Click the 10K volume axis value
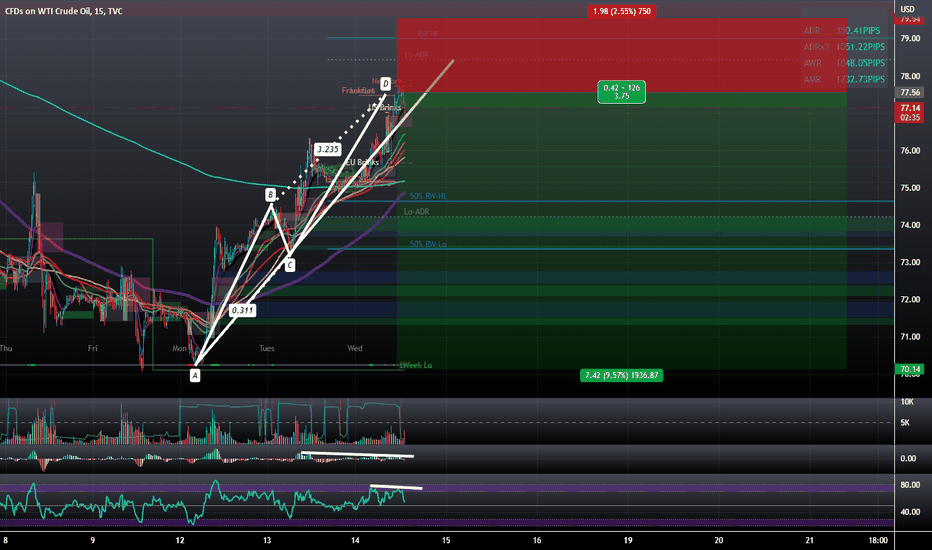The width and height of the screenshot is (932, 550). 907,402
